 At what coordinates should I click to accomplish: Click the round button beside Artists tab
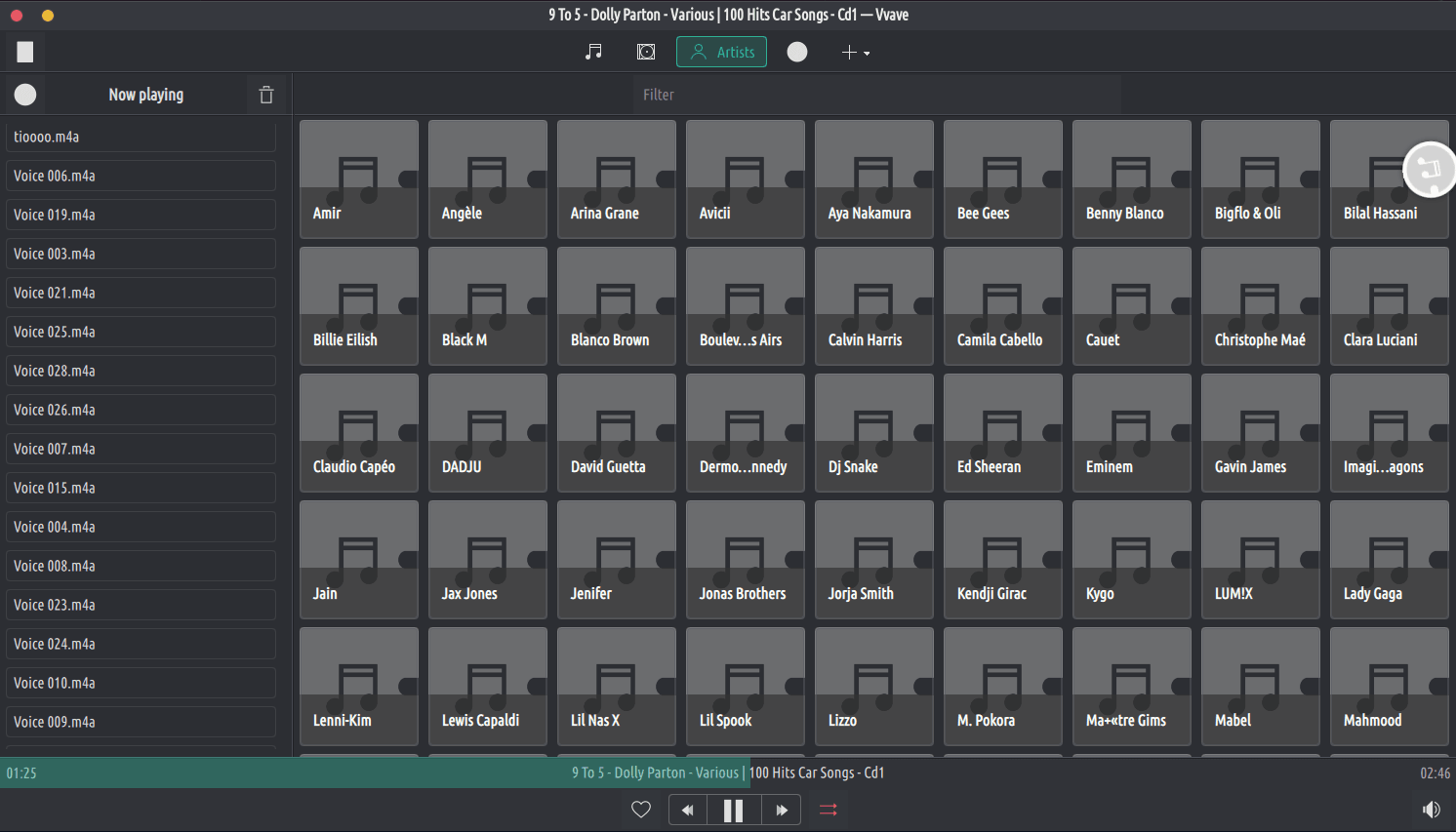pyautogui.click(x=797, y=52)
